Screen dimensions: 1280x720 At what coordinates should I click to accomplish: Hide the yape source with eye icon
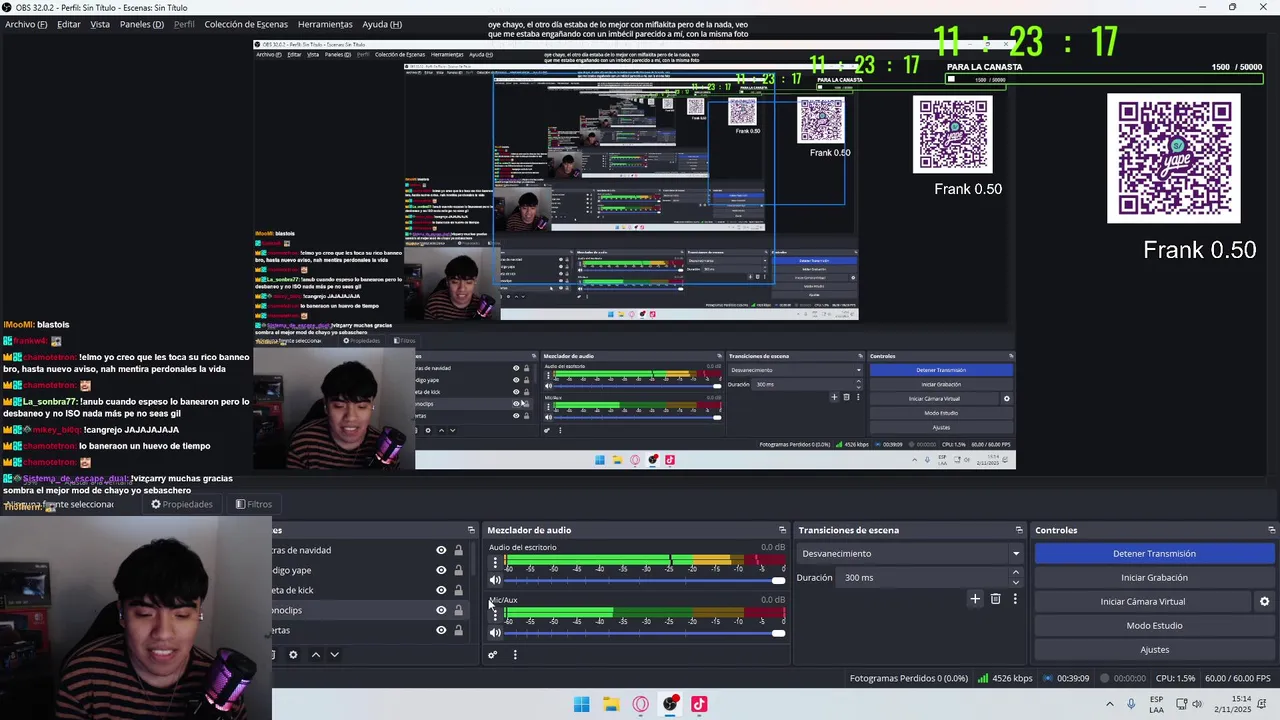pos(441,570)
